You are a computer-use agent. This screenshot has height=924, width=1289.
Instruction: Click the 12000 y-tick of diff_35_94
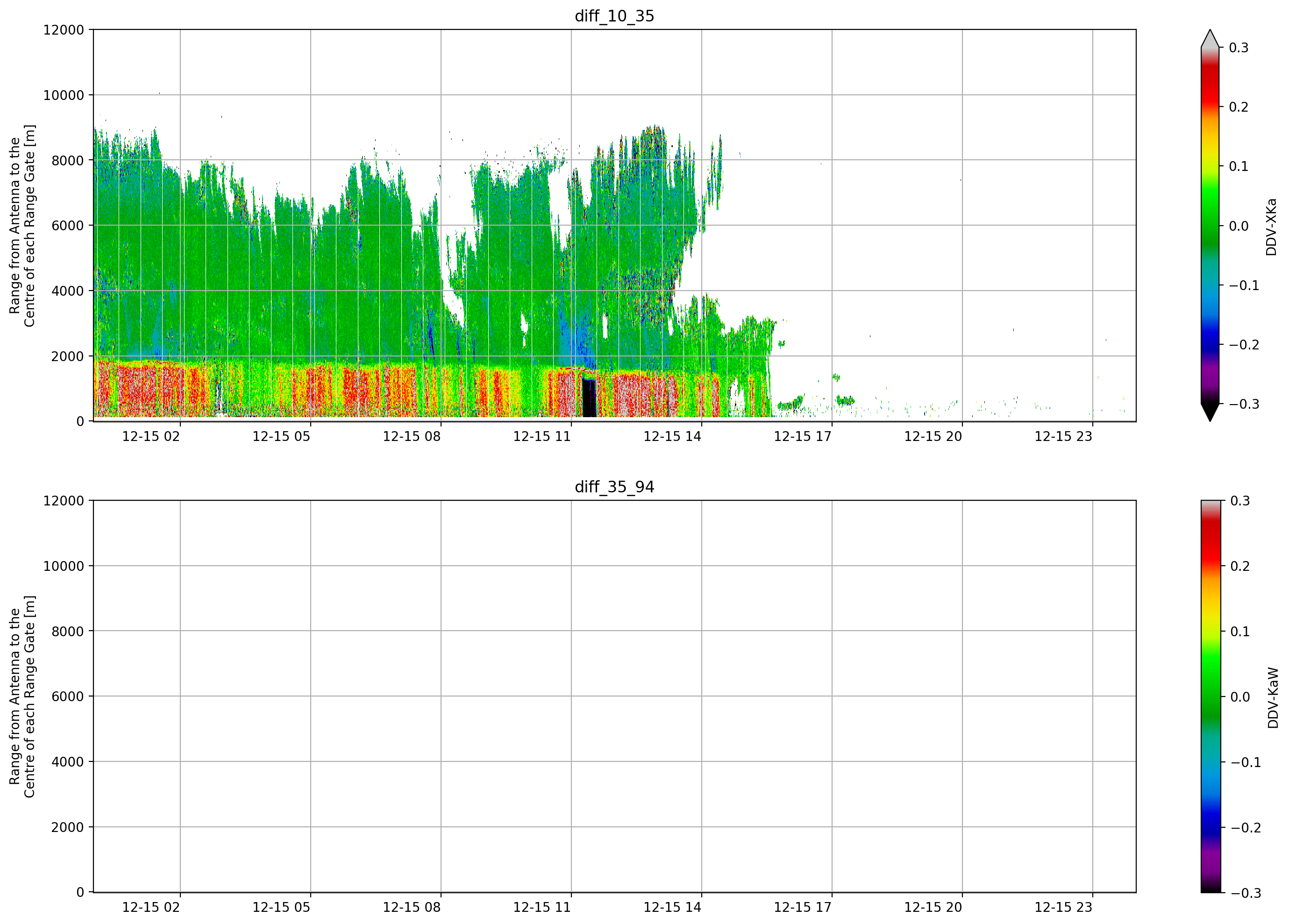click(64, 501)
